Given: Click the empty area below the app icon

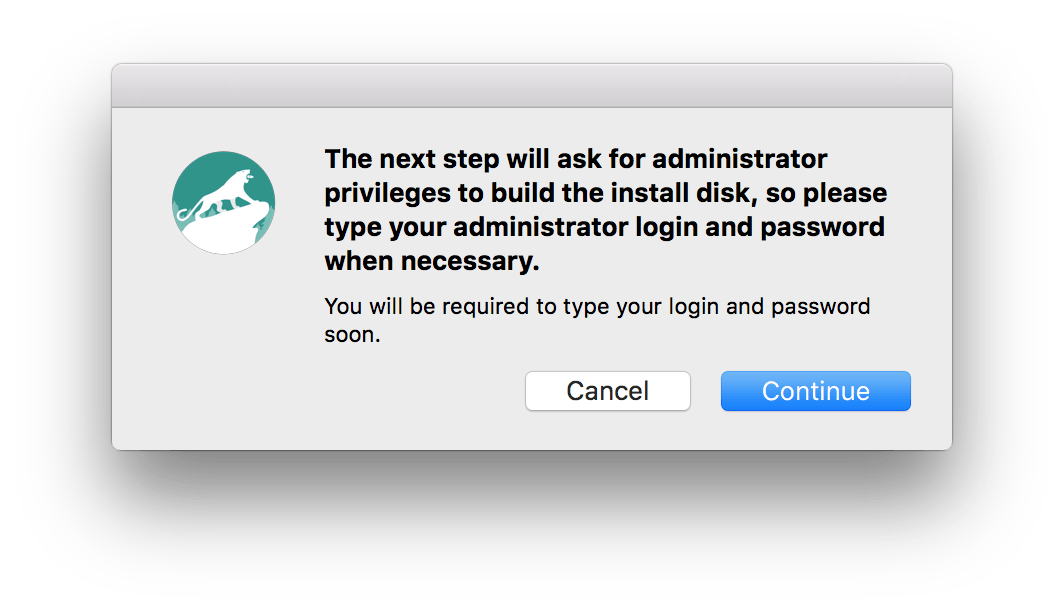Looking at the screenshot, I should click(x=224, y=339).
